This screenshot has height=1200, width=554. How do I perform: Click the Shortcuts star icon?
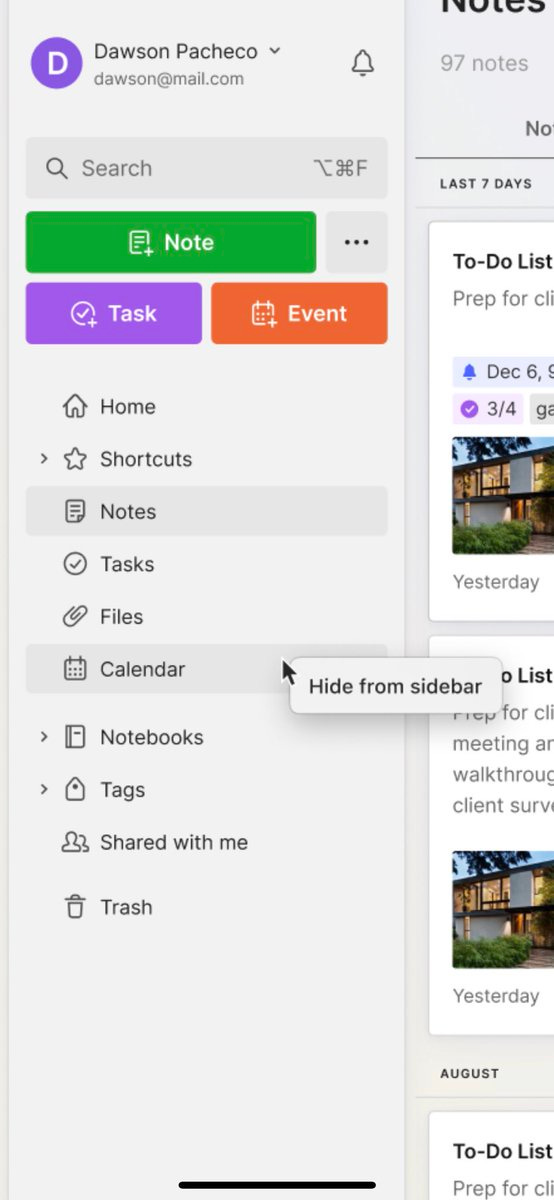[x=75, y=459]
